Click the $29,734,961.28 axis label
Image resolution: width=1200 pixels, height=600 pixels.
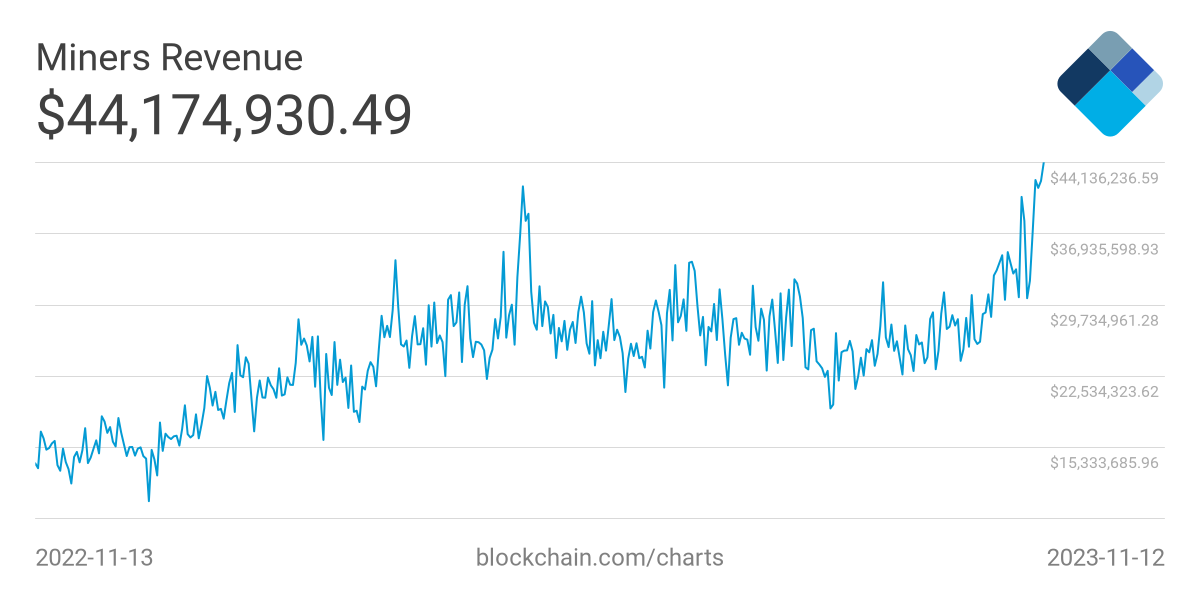pos(1104,320)
